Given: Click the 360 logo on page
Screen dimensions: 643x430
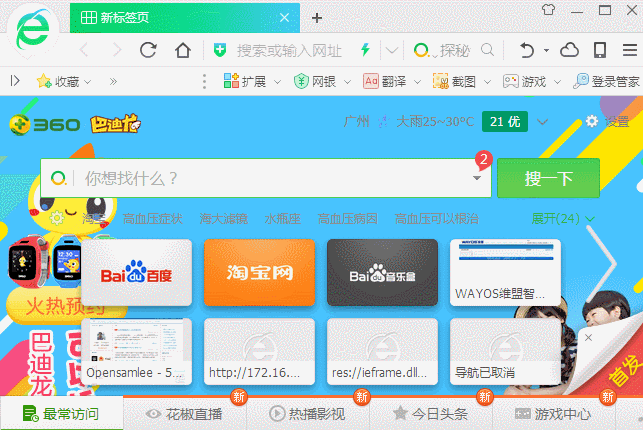Looking at the screenshot, I should pos(44,124).
